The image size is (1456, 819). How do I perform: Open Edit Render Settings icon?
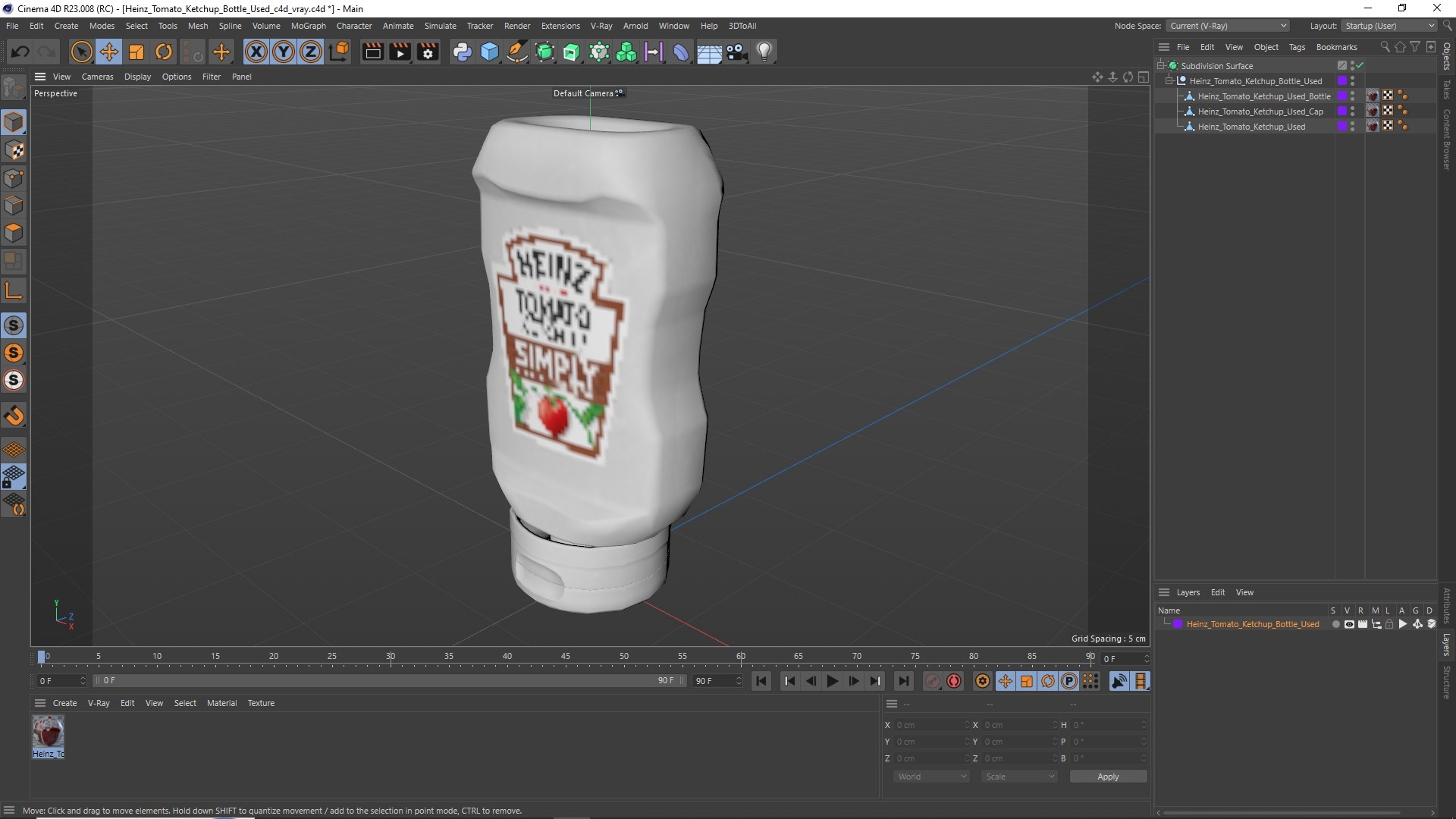click(428, 52)
